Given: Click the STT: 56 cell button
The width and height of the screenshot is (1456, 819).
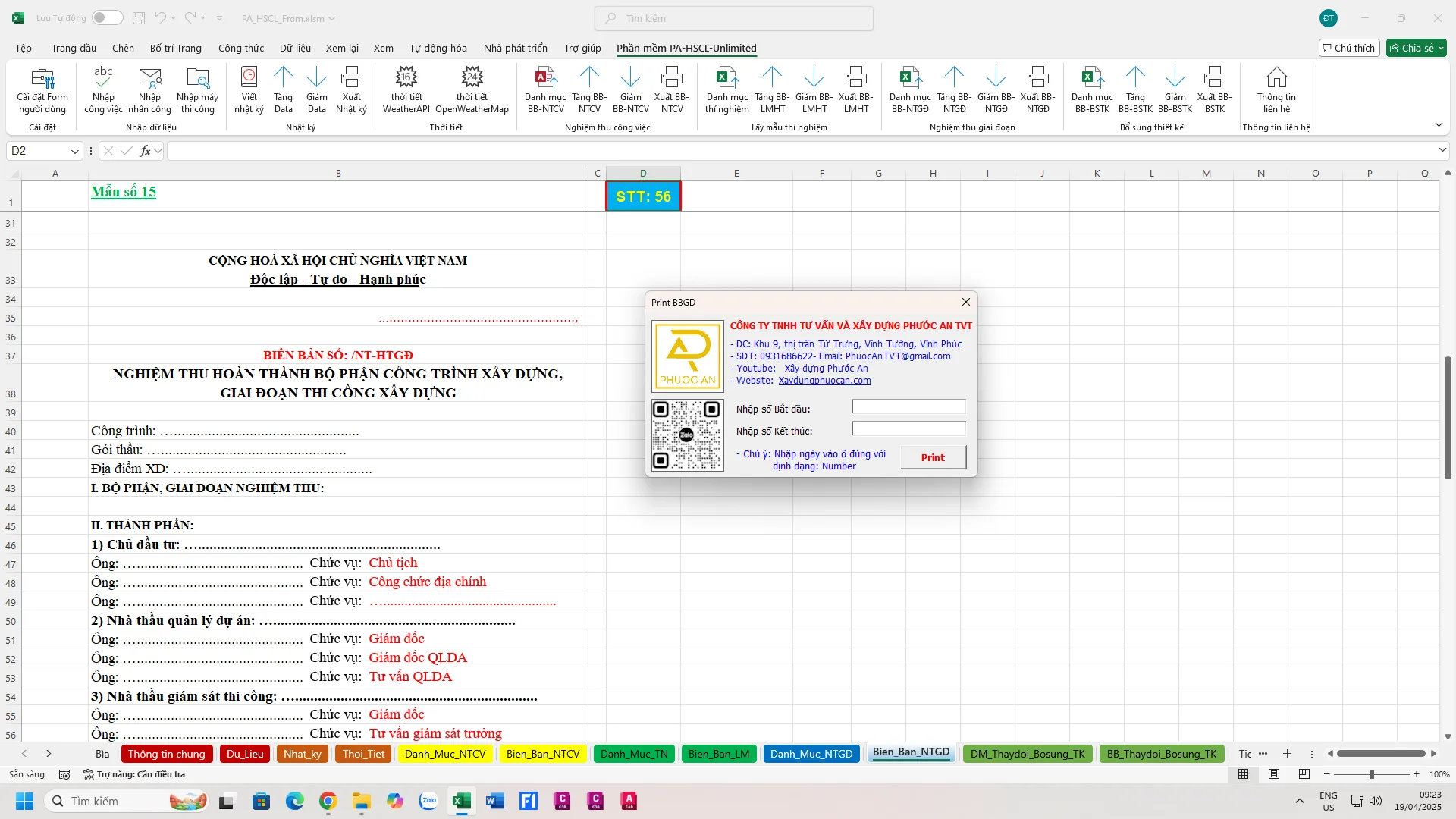Looking at the screenshot, I should [643, 196].
